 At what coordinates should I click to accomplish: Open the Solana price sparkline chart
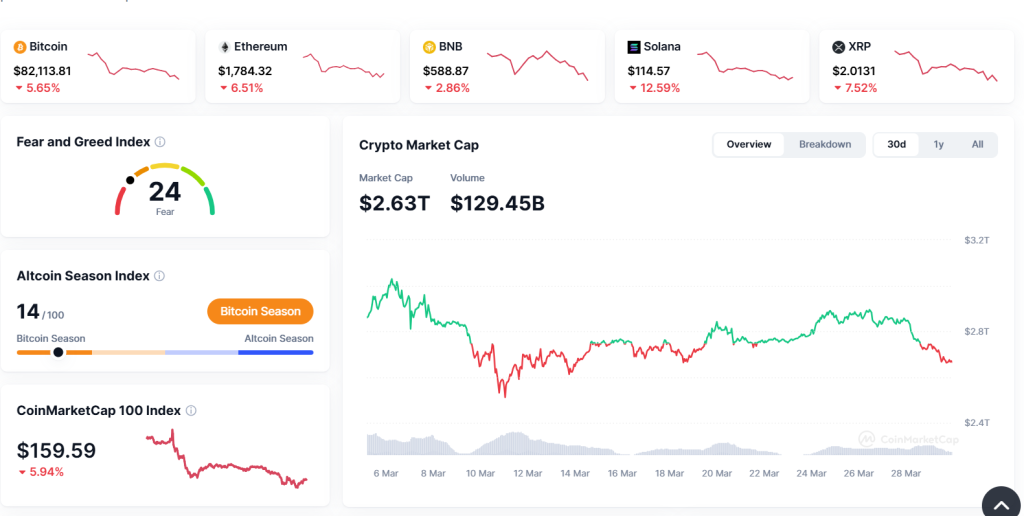pos(744,65)
